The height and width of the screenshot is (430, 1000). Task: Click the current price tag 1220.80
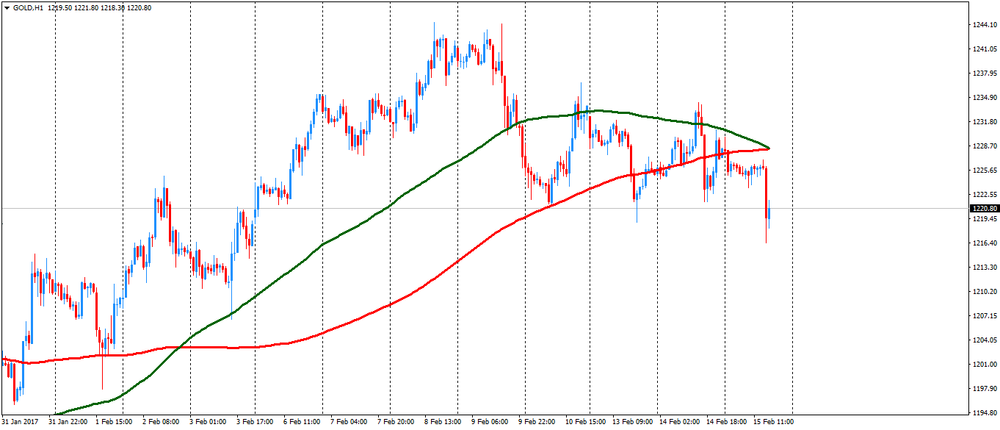pos(983,208)
